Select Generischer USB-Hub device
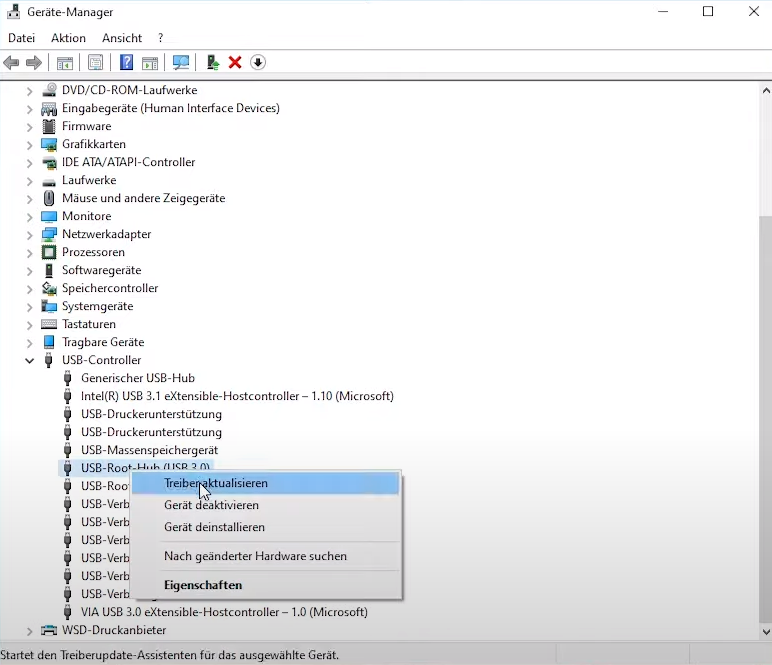This screenshot has width=772, height=665. pyautogui.click(x=138, y=378)
